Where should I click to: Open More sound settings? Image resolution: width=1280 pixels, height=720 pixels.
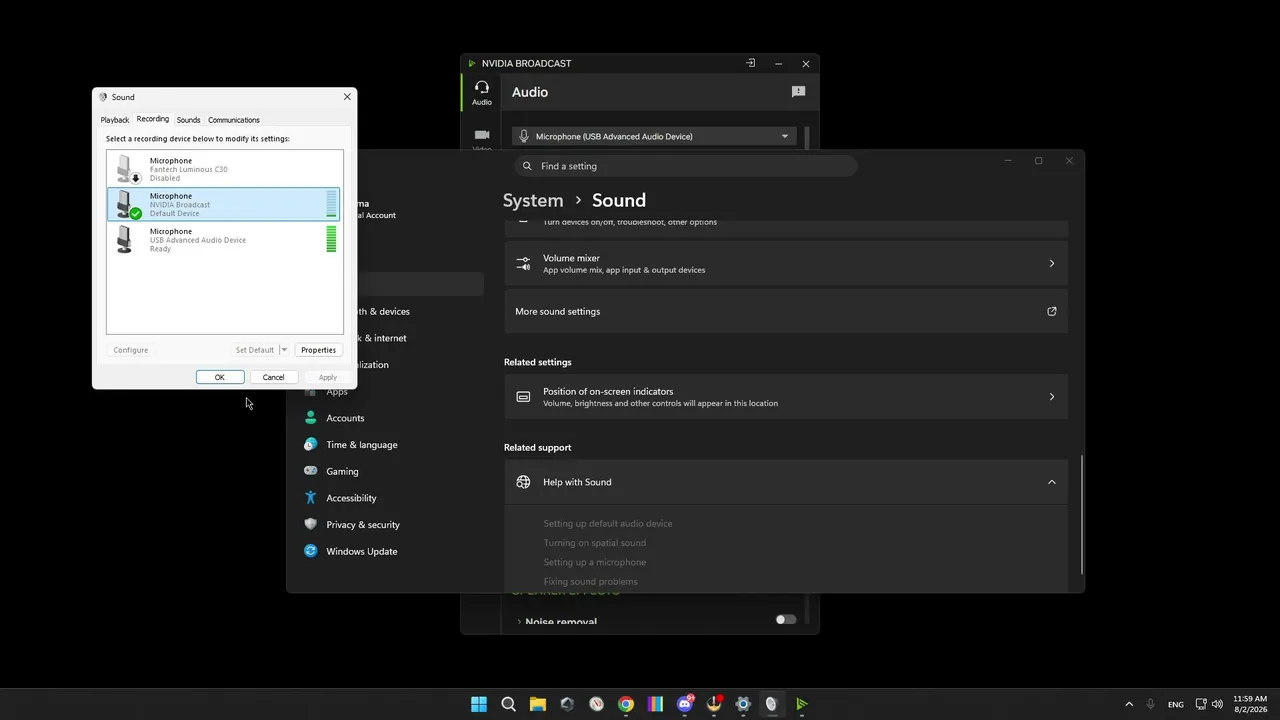[x=786, y=311]
